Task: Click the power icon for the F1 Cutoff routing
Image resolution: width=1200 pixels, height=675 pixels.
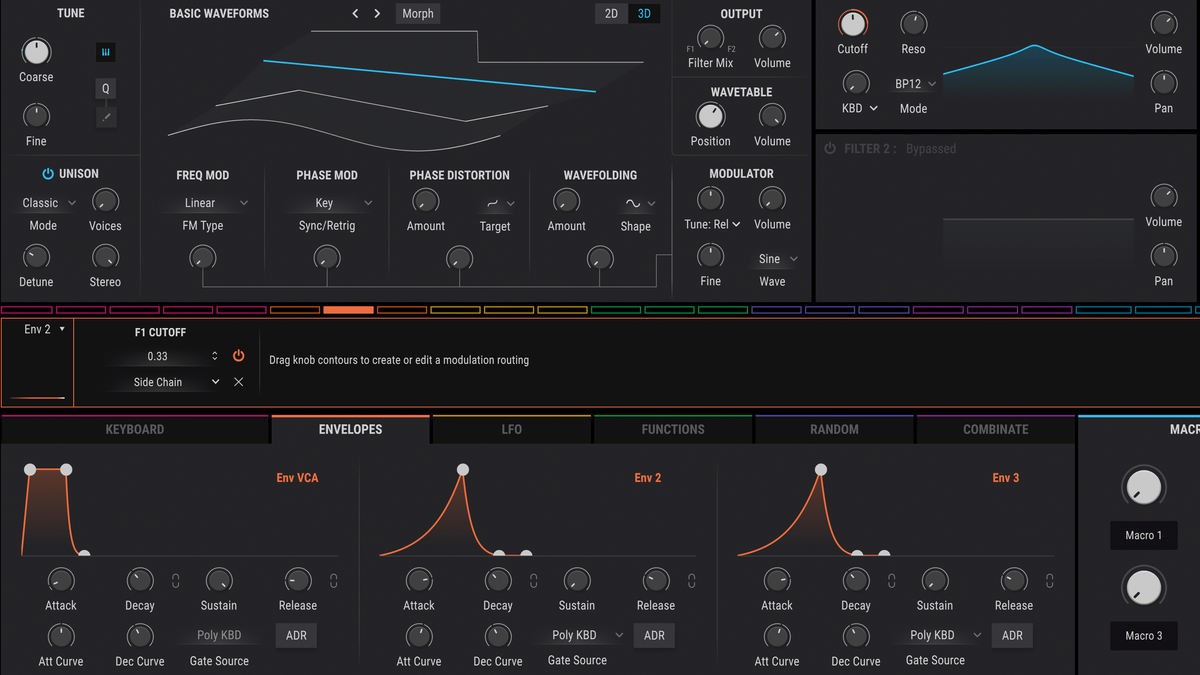Action: click(x=238, y=355)
